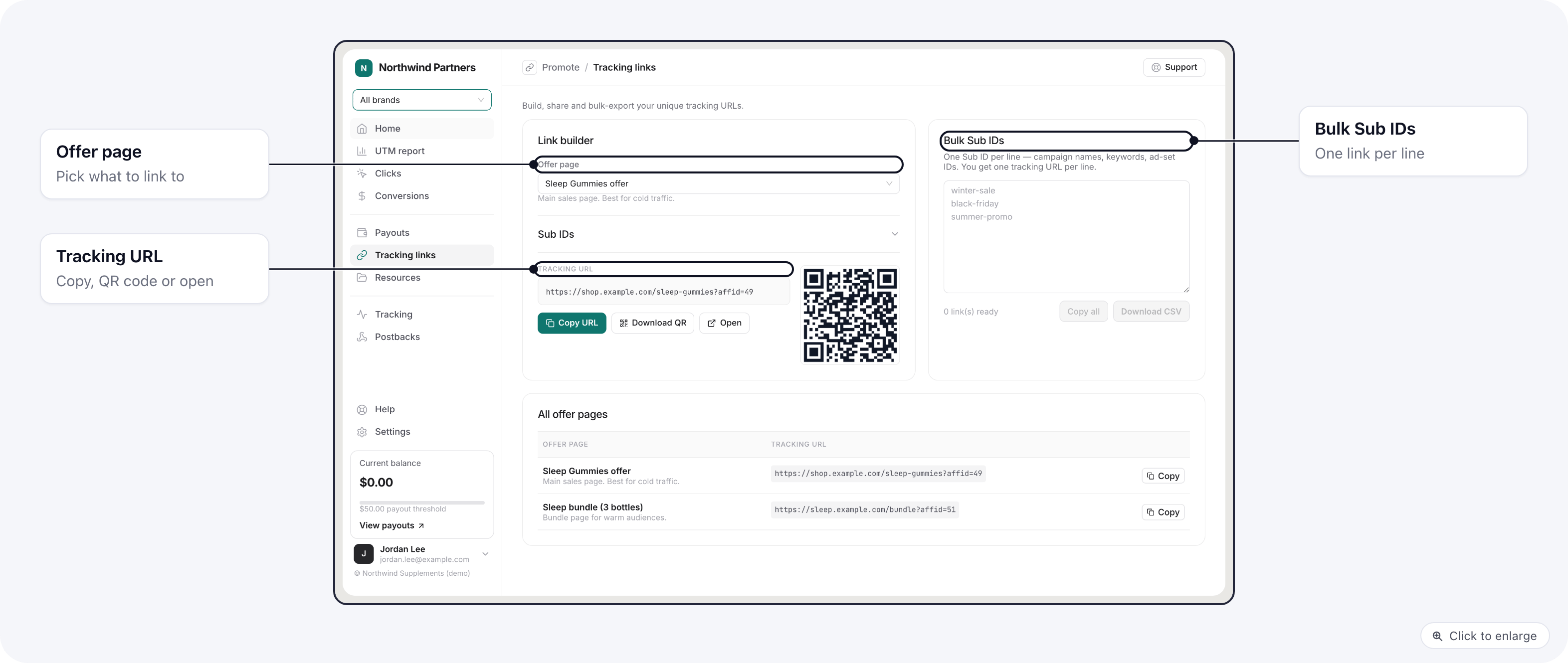Expand the Jordan Lee account menu chevron
The height and width of the screenshot is (663, 1568).
(485, 554)
